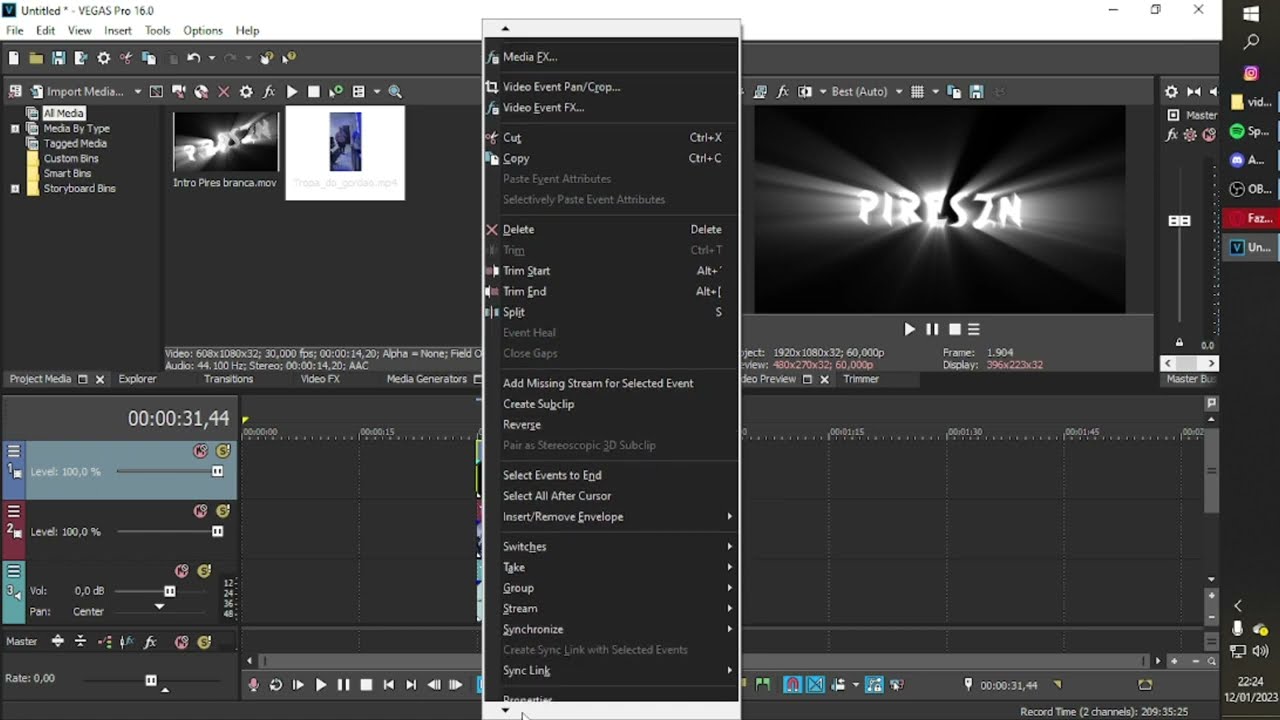Open Master Bus settings gear icon
The width and height of the screenshot is (1280, 720).
[1171, 91]
